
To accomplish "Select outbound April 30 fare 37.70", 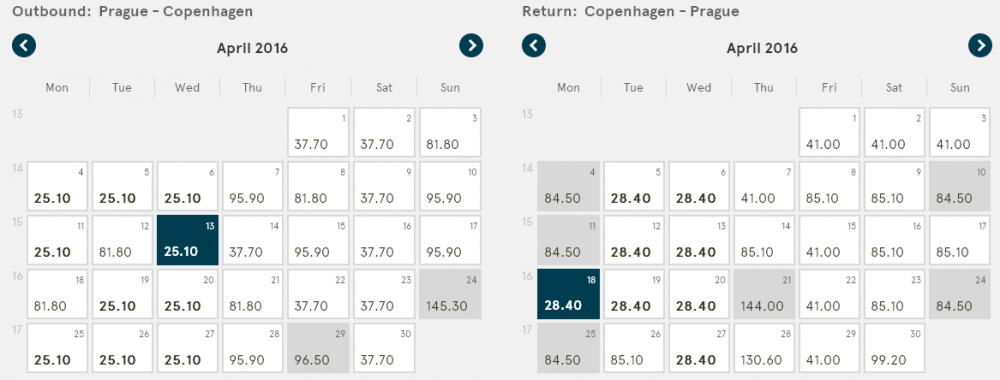I will [384, 347].
